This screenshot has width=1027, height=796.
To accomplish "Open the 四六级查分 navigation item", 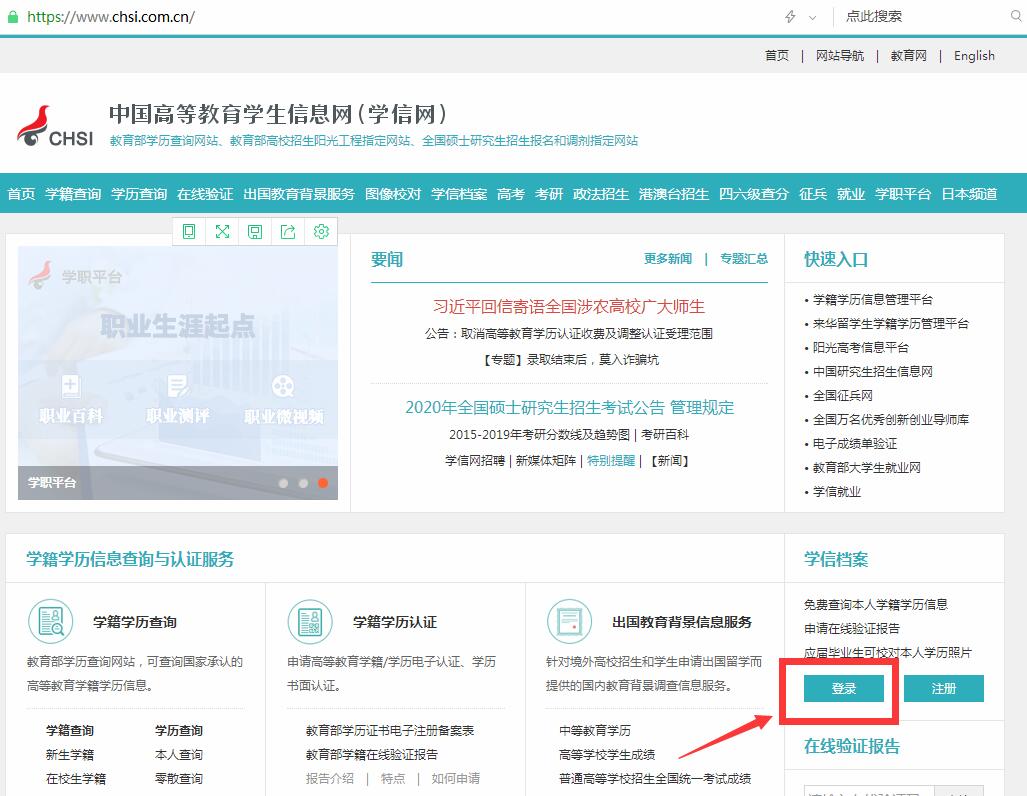I will 754,194.
